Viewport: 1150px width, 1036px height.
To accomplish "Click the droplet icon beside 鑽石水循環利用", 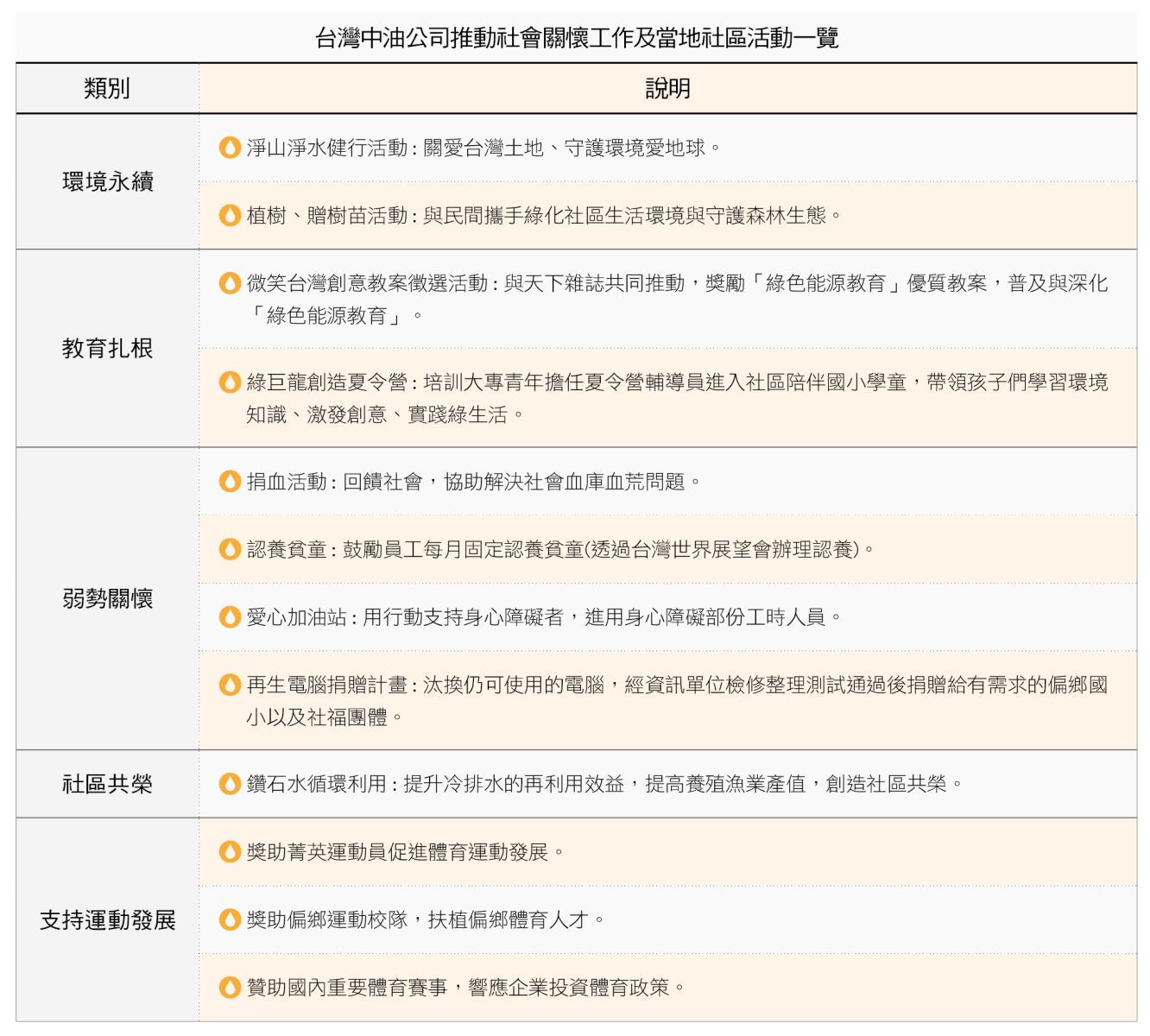I will pos(230,784).
